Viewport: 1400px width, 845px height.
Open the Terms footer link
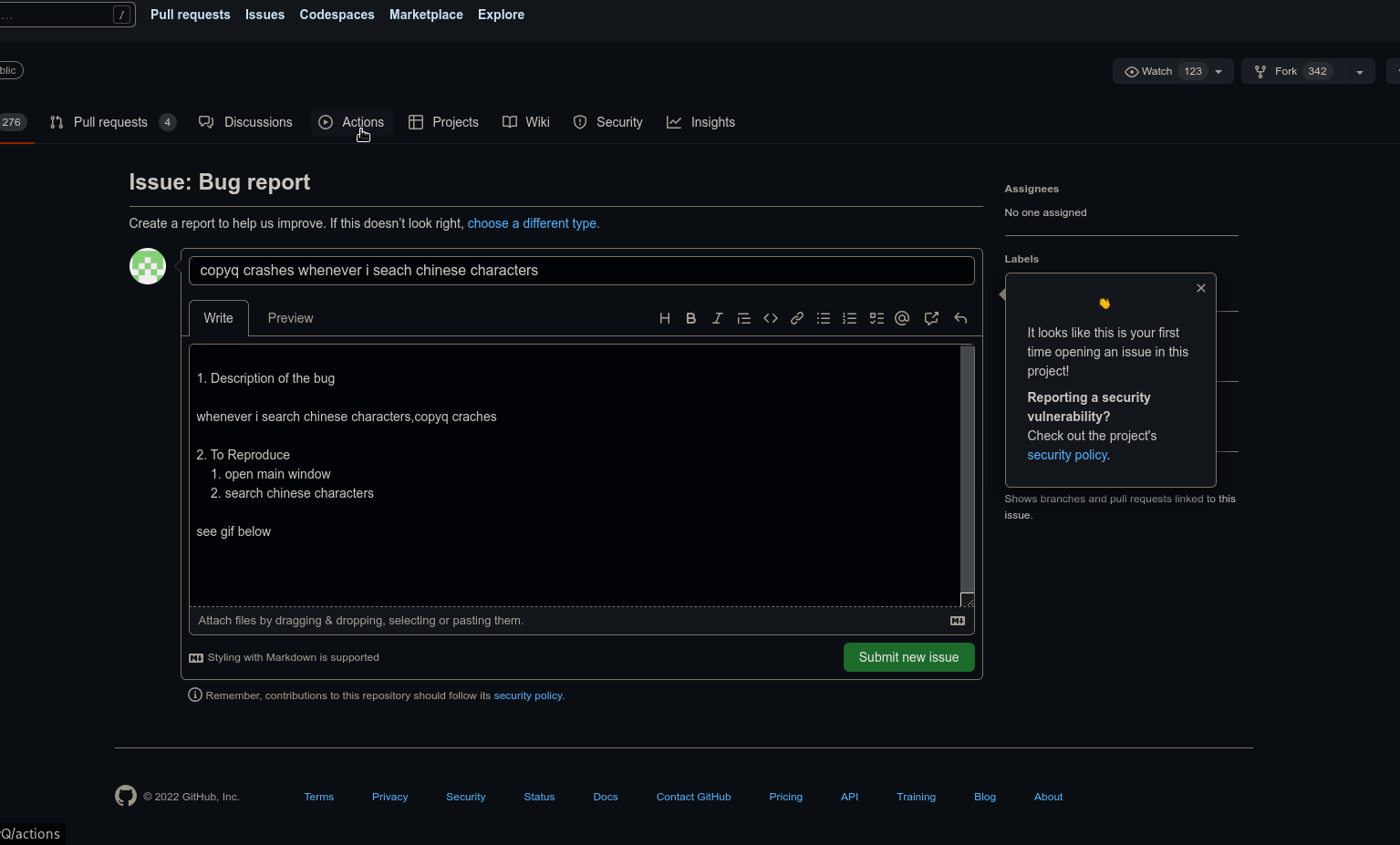click(x=319, y=797)
